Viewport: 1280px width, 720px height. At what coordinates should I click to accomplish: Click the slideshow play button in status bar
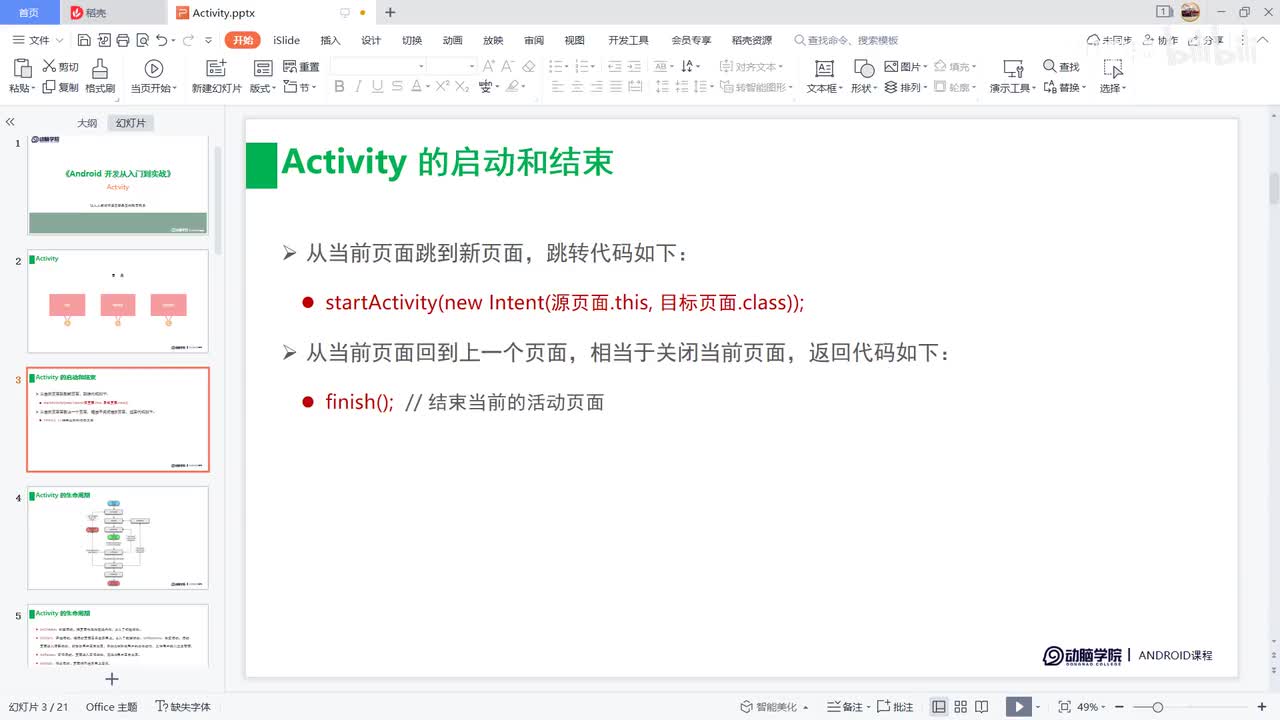pos(1018,707)
